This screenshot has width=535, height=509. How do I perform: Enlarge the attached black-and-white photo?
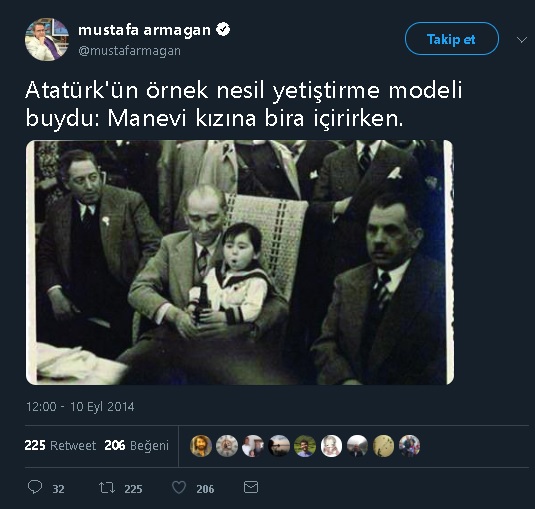240,262
